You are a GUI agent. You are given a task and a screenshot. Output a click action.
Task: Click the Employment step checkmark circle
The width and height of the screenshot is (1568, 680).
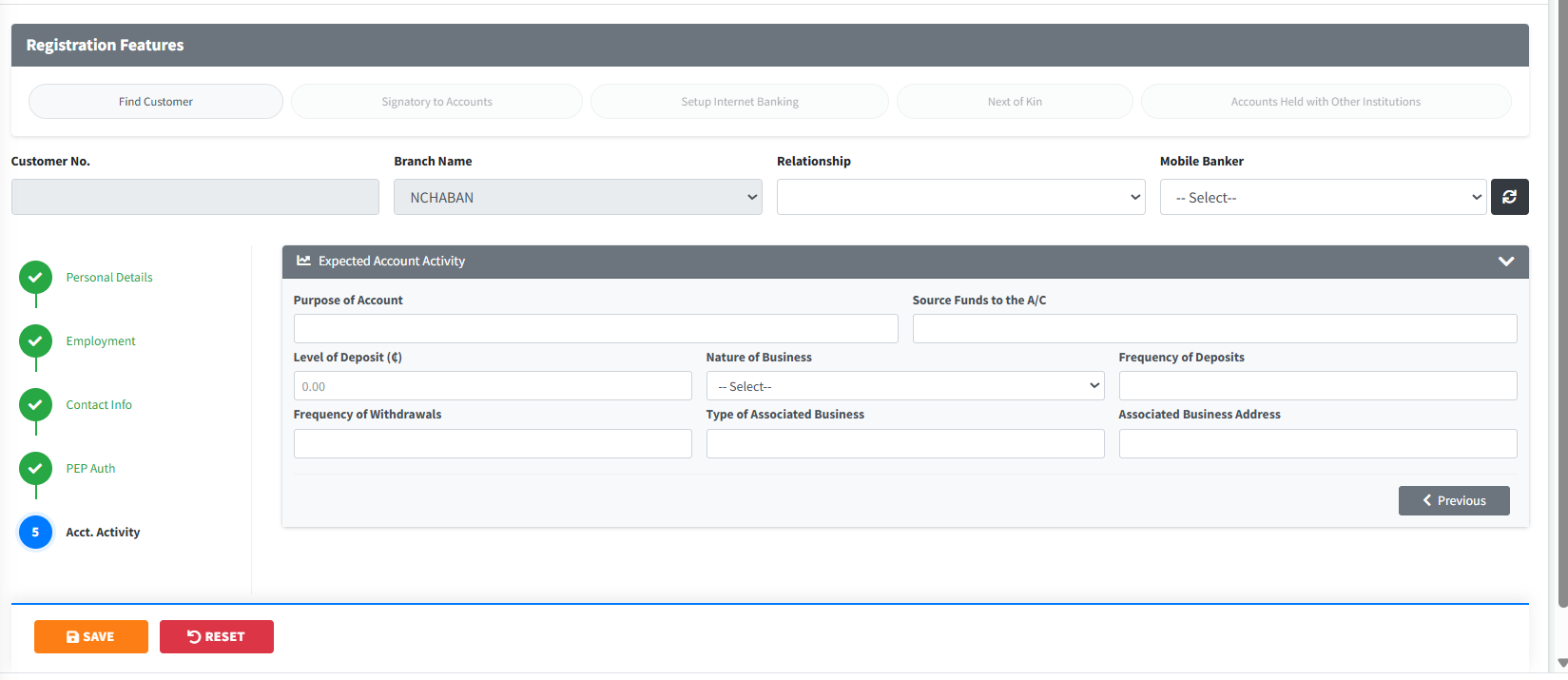click(36, 341)
